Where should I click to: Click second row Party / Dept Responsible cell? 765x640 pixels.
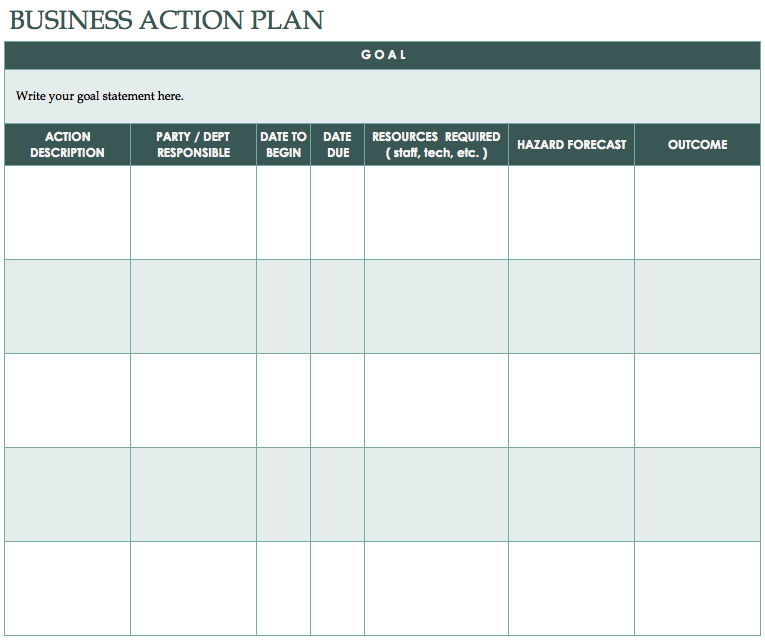pyautogui.click(x=193, y=306)
